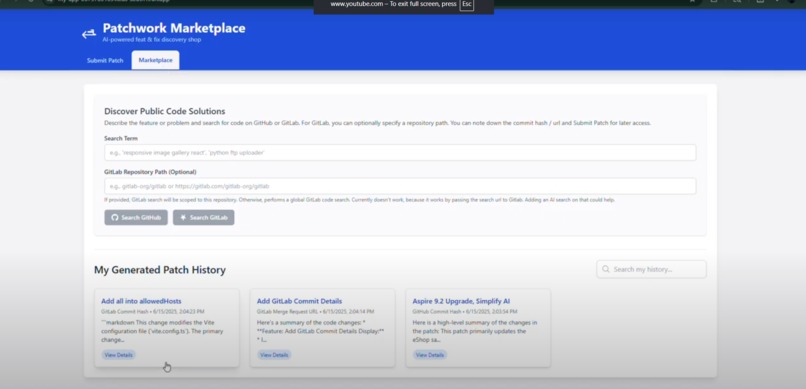The image size is (806, 389).
Task: Click the GitLab Repository Path field
Action: point(400,186)
